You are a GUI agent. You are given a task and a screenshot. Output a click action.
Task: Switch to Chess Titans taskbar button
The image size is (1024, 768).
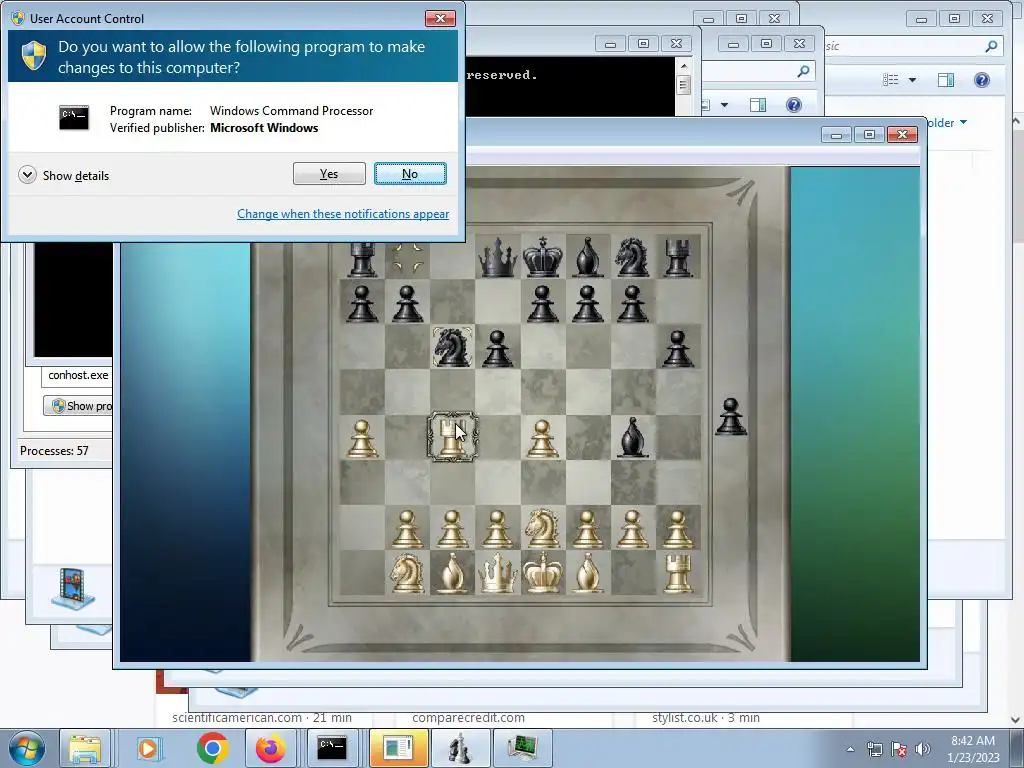461,748
